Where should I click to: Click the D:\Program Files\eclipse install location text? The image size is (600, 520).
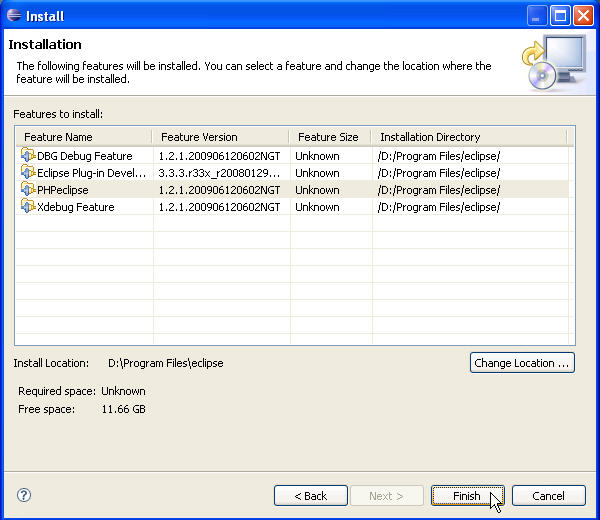click(x=166, y=363)
